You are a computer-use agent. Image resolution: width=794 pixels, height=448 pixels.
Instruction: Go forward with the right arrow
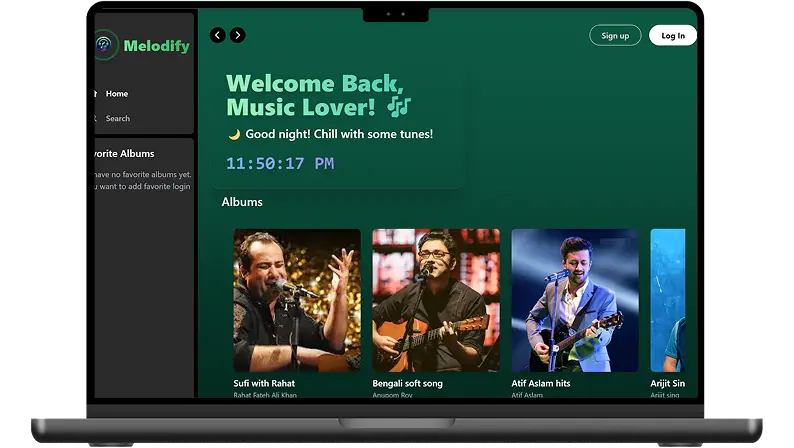237,35
